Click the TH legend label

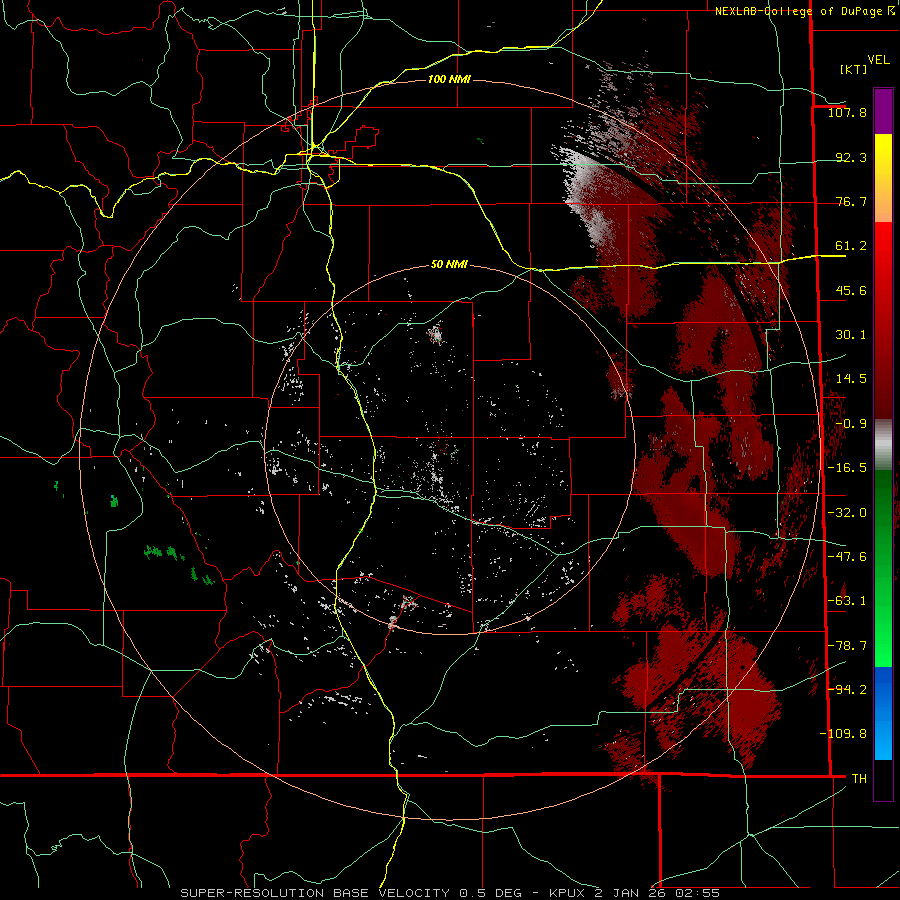[859, 779]
